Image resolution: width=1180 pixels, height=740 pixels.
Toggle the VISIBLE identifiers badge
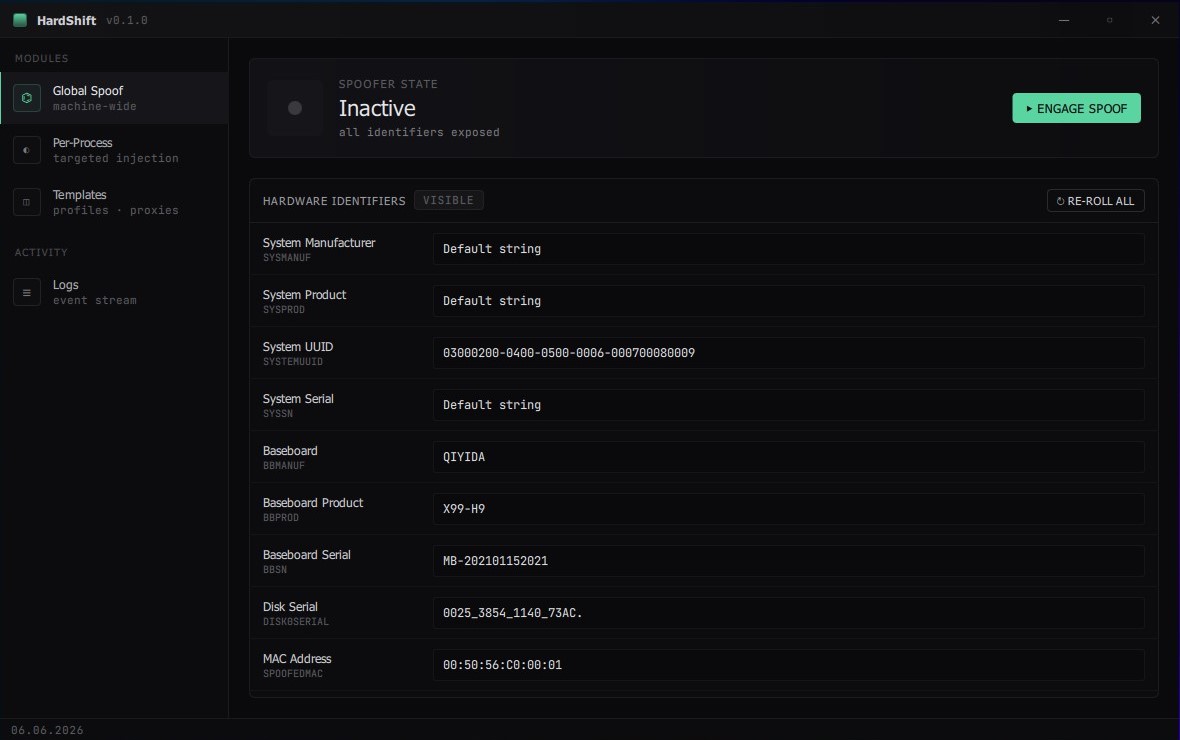(449, 200)
